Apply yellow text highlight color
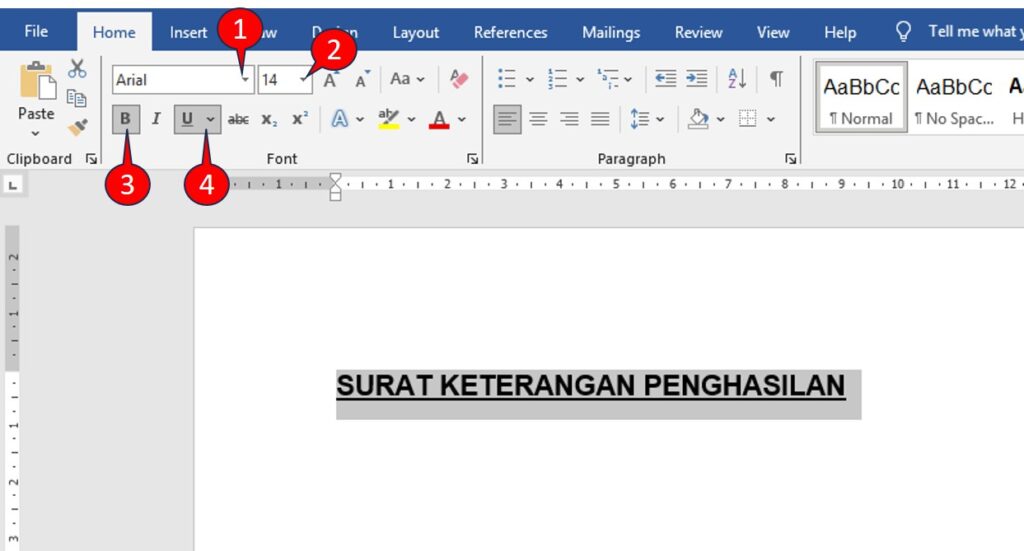1024x551 pixels. click(389, 119)
